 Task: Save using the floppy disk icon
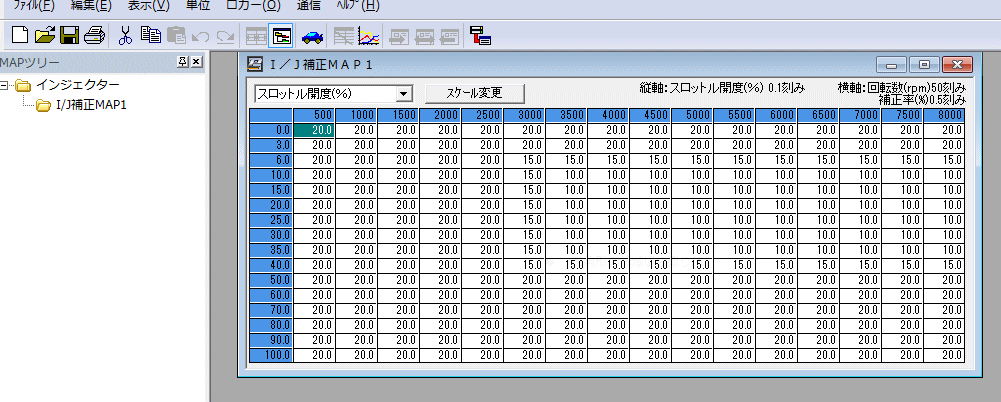point(69,36)
